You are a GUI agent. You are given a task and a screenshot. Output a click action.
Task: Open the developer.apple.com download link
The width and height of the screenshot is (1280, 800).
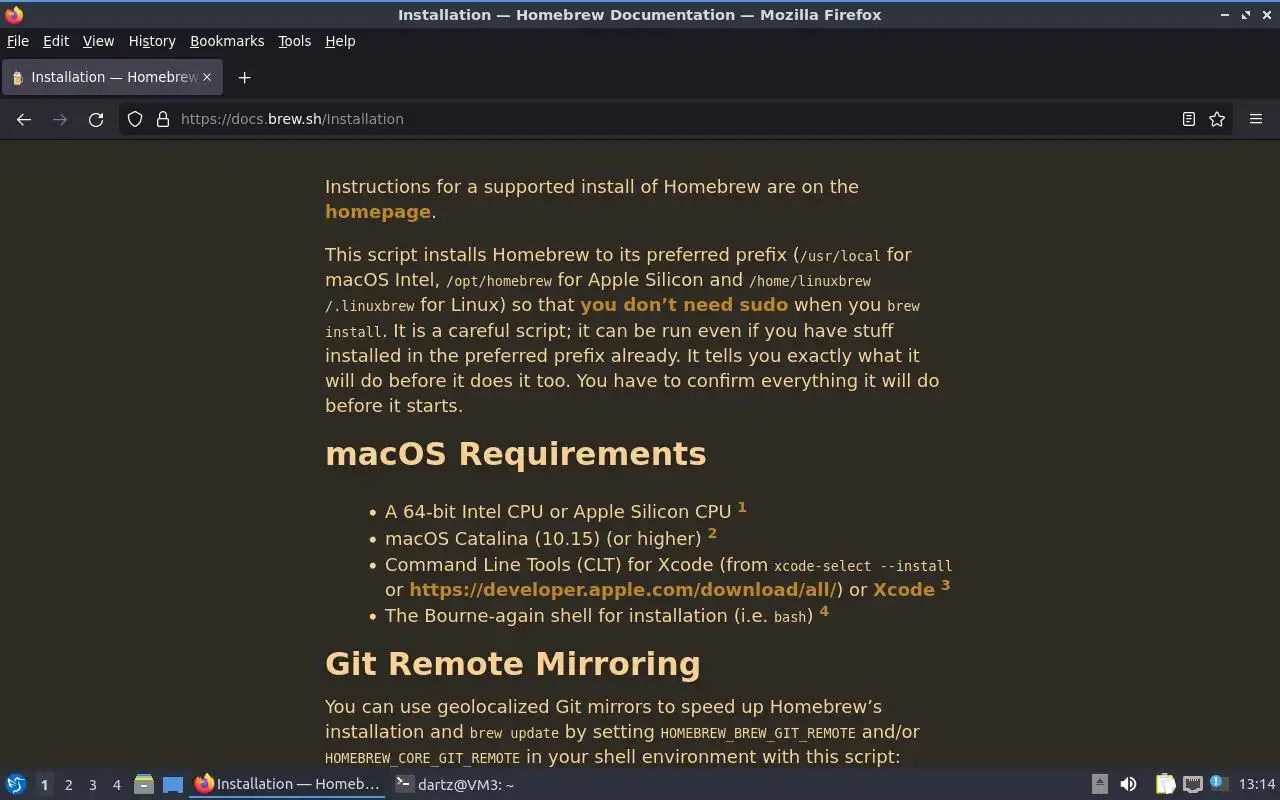tap(623, 590)
